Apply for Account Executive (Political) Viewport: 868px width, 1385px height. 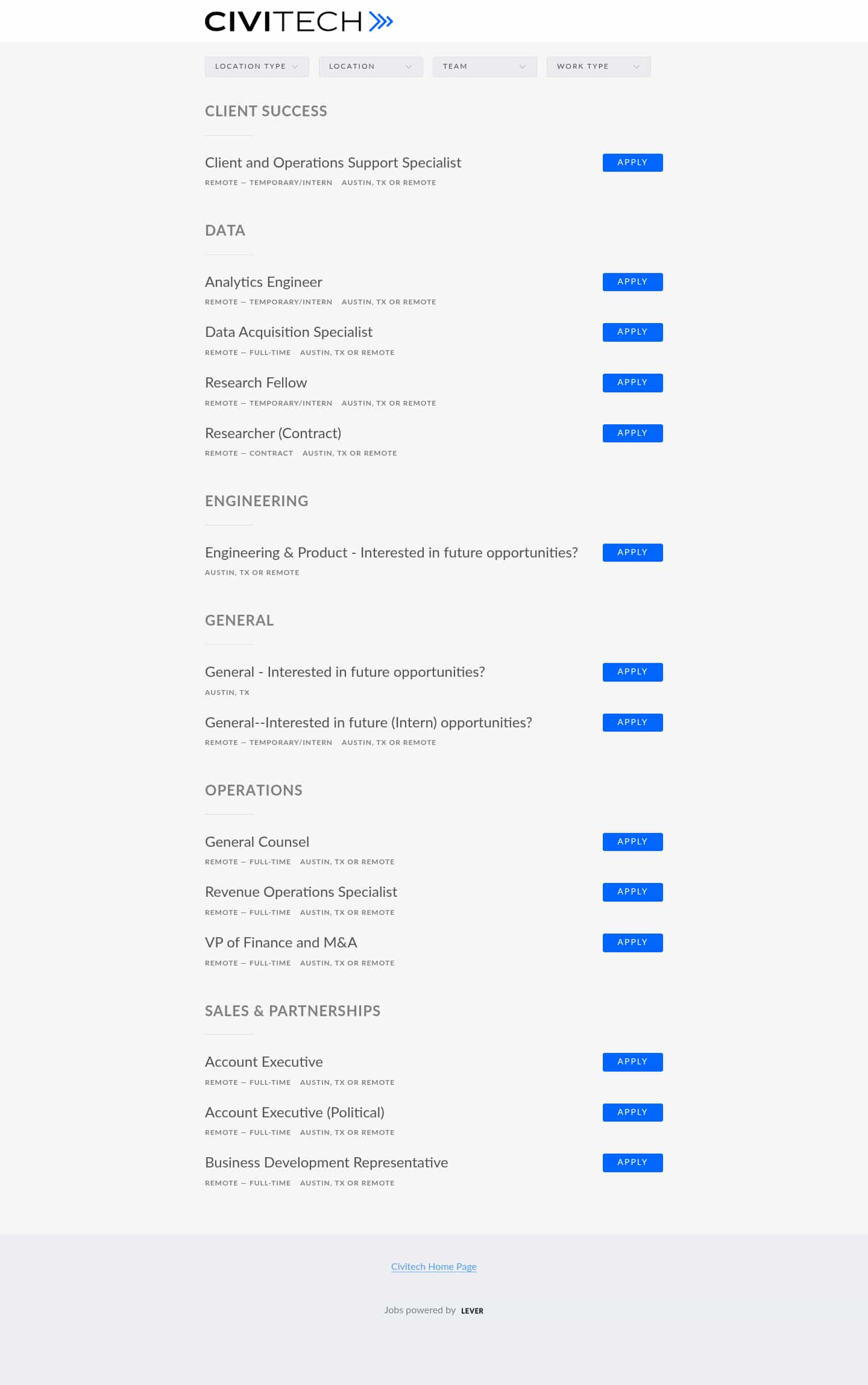[632, 1113]
